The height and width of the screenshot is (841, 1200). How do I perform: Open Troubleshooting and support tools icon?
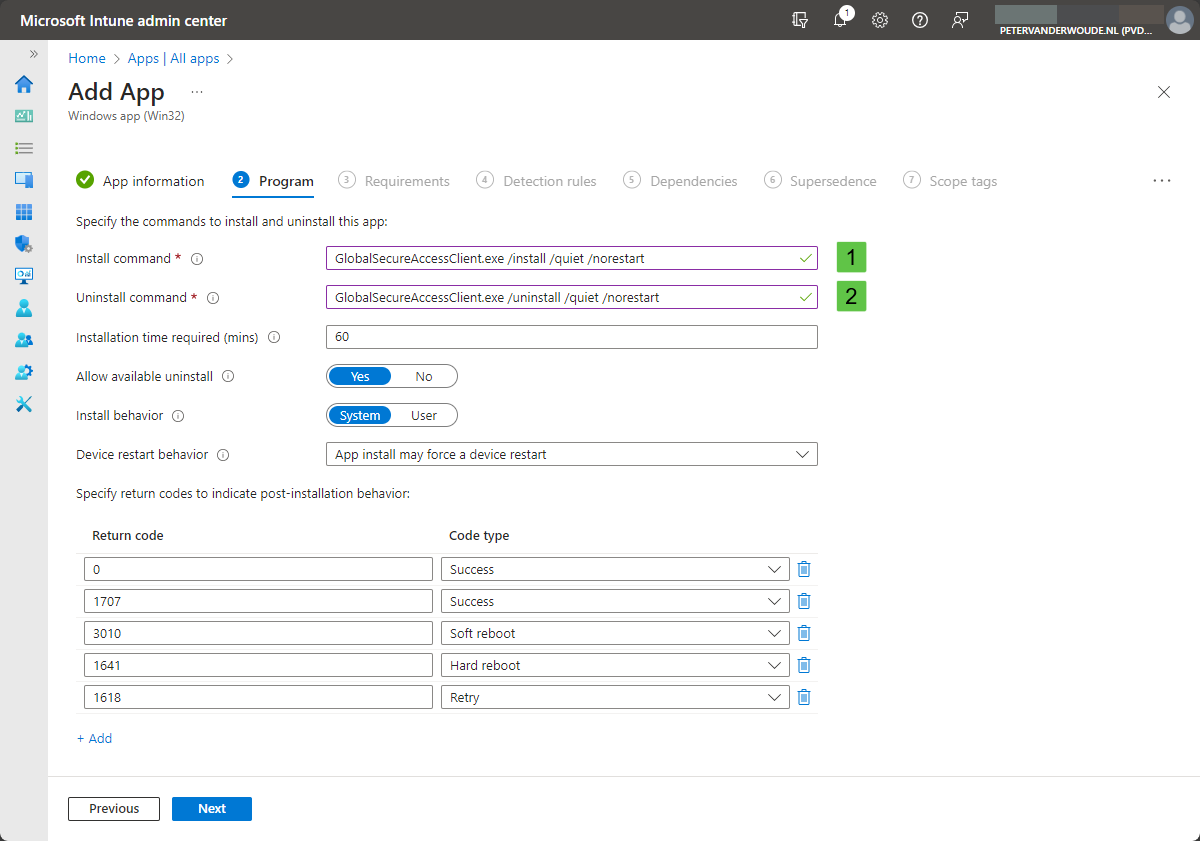tap(23, 404)
